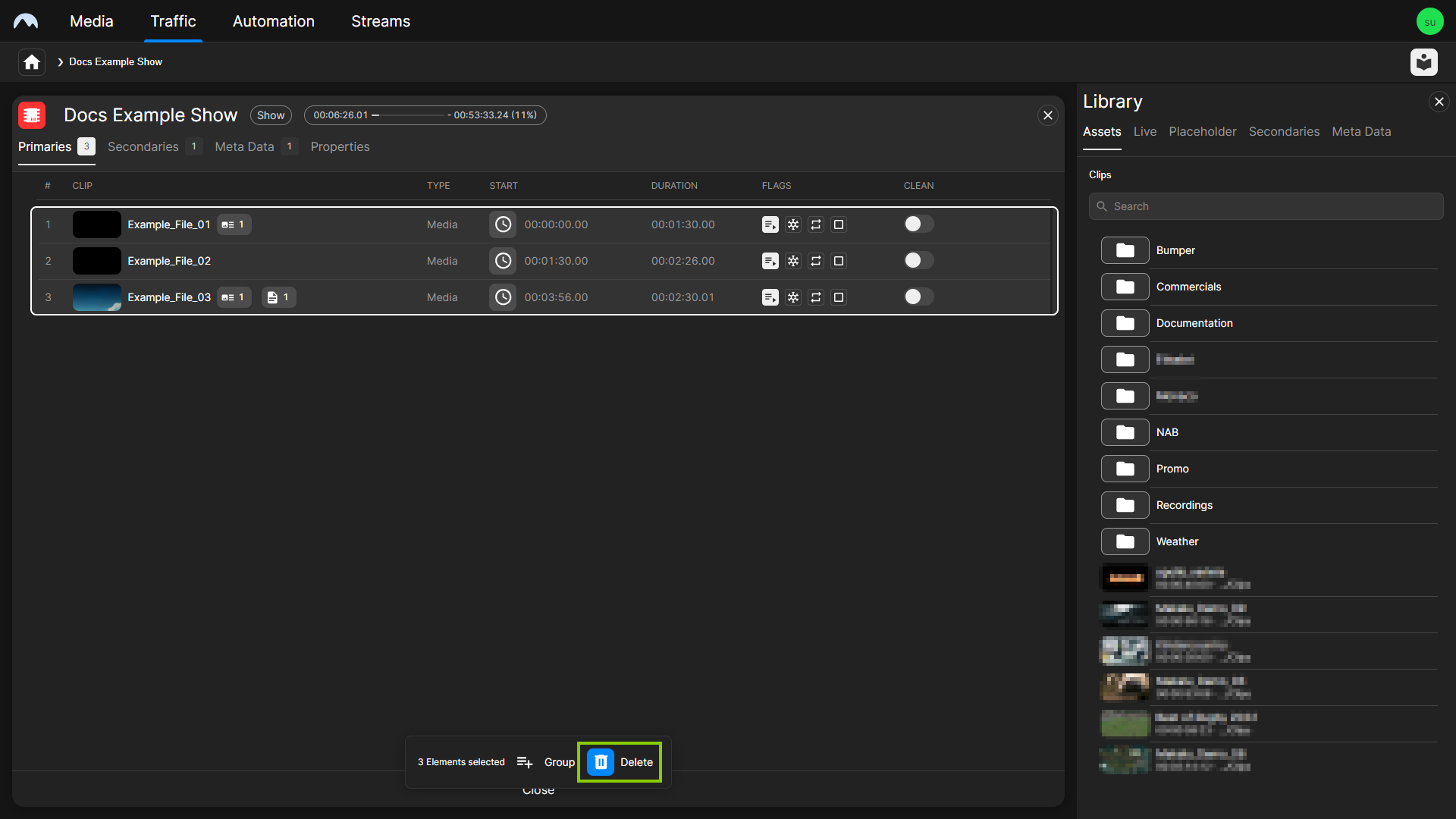Click the home icon in breadcrumb

pos(31,62)
